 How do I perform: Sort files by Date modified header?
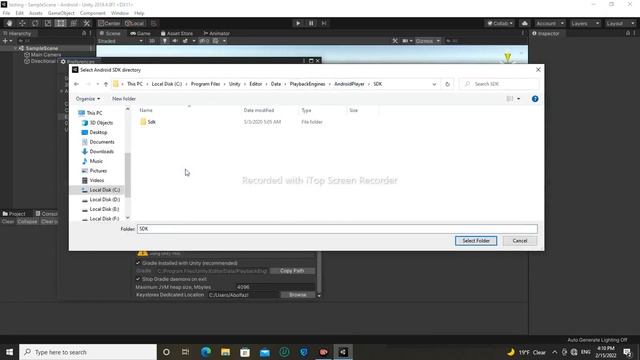coord(259,110)
